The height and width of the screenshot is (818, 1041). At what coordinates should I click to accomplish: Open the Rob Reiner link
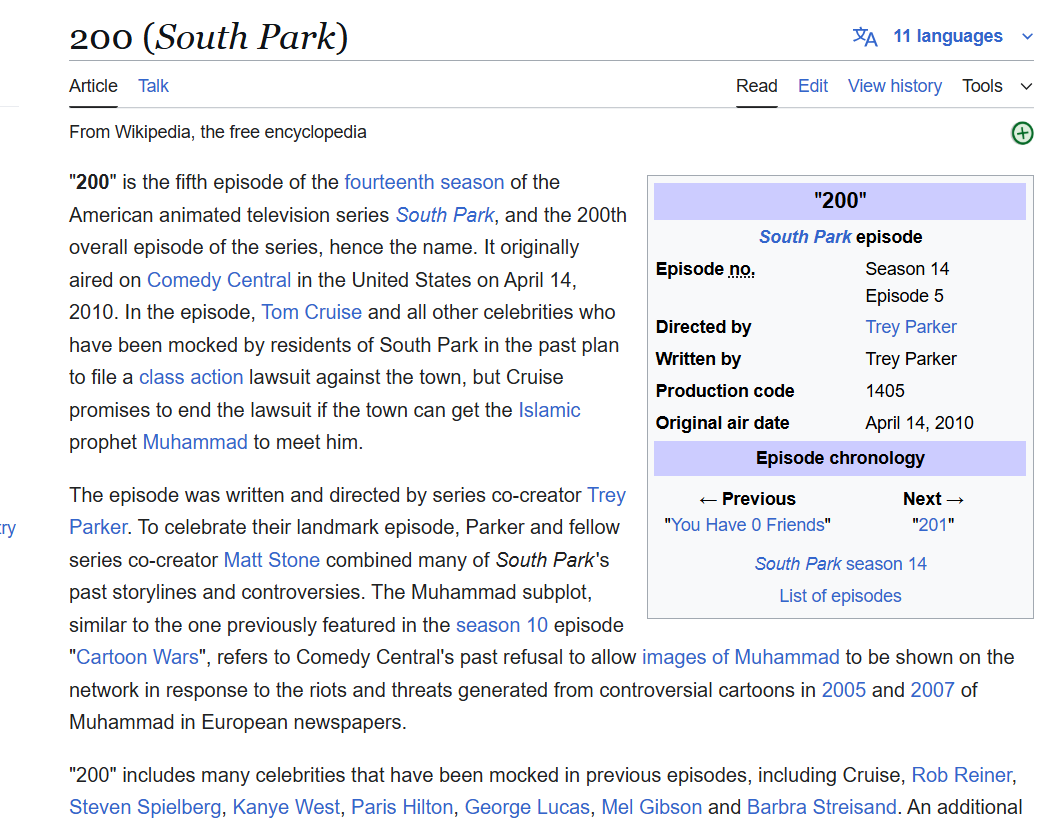pos(962,776)
